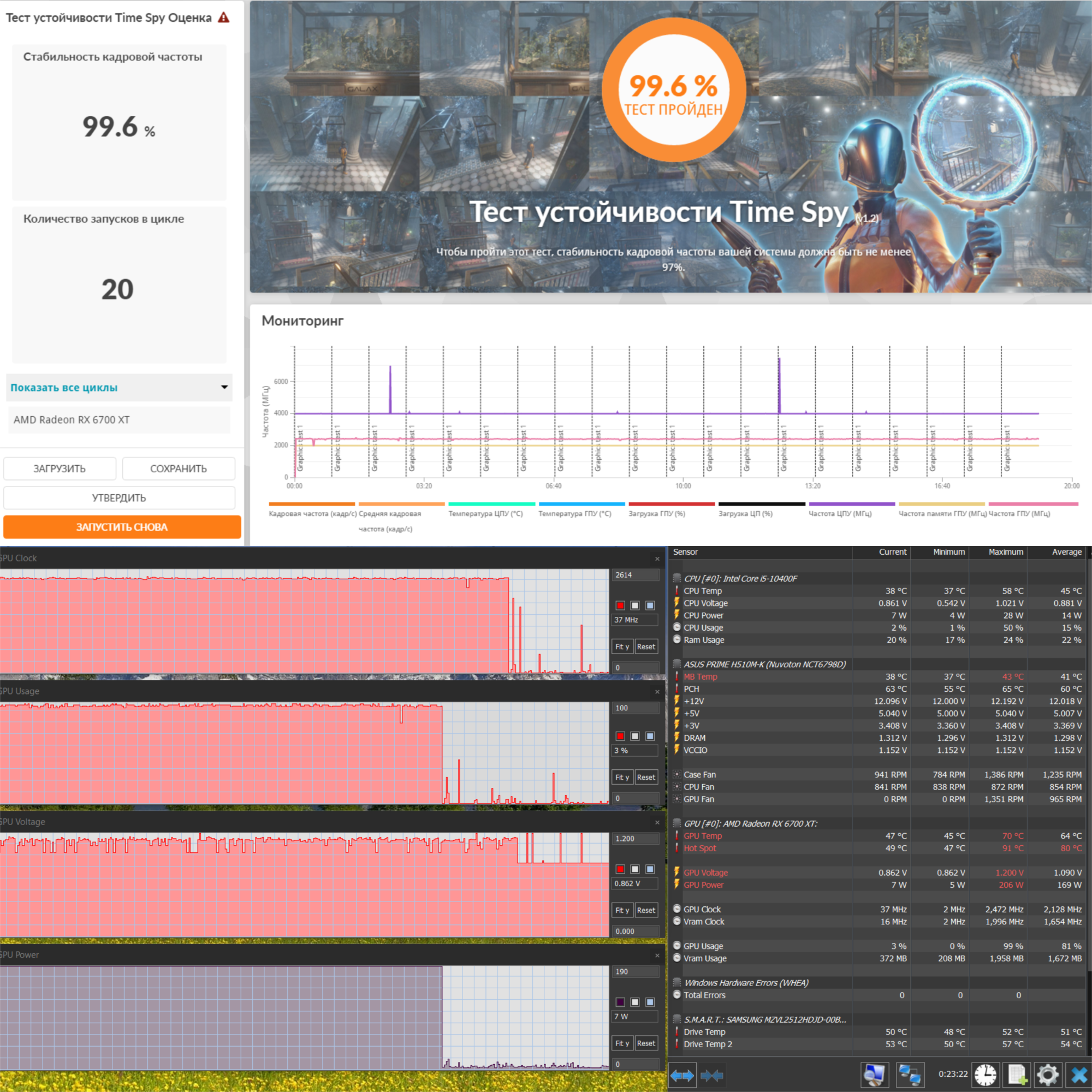Select the 'GPU Temp' sensor row
The height and width of the screenshot is (1092, 1092).
pyautogui.click(x=703, y=836)
